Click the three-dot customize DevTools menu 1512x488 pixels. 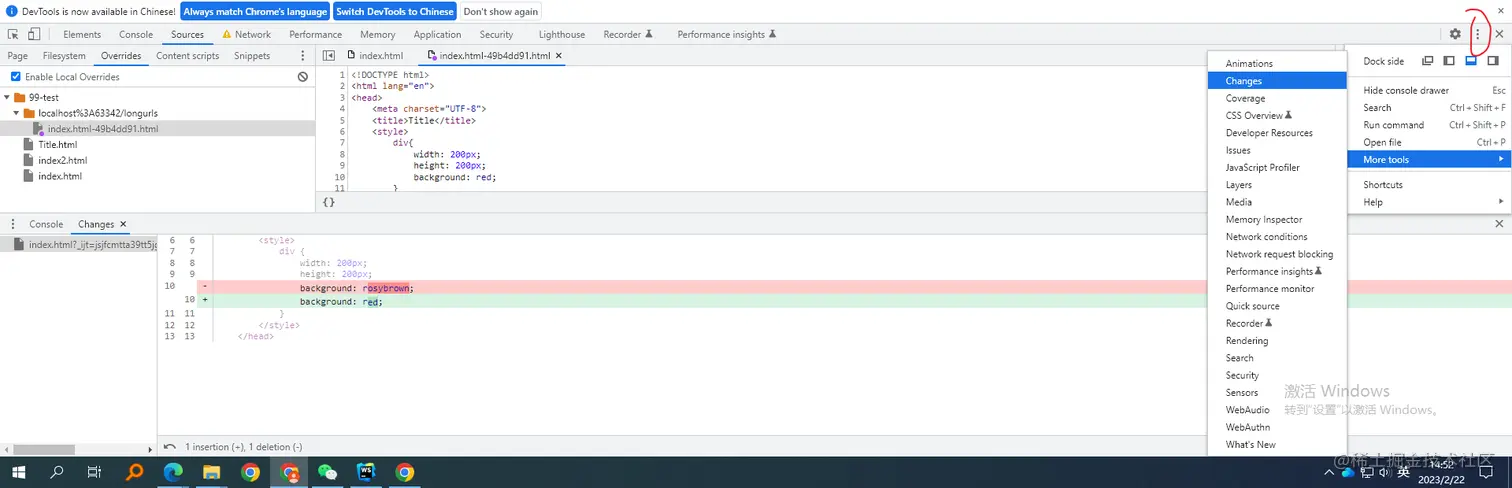coord(1478,34)
